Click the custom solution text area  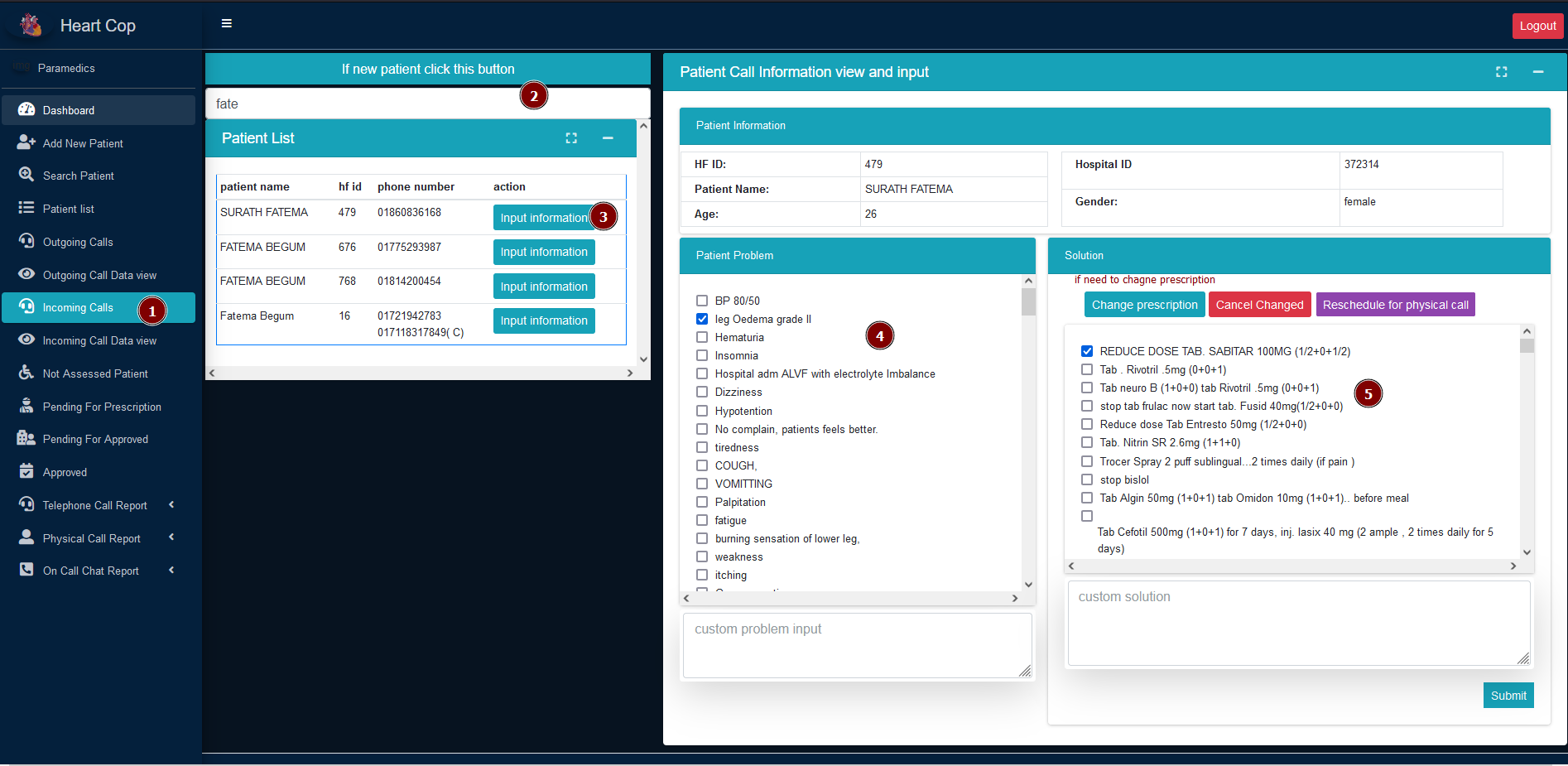pyautogui.click(x=1298, y=623)
